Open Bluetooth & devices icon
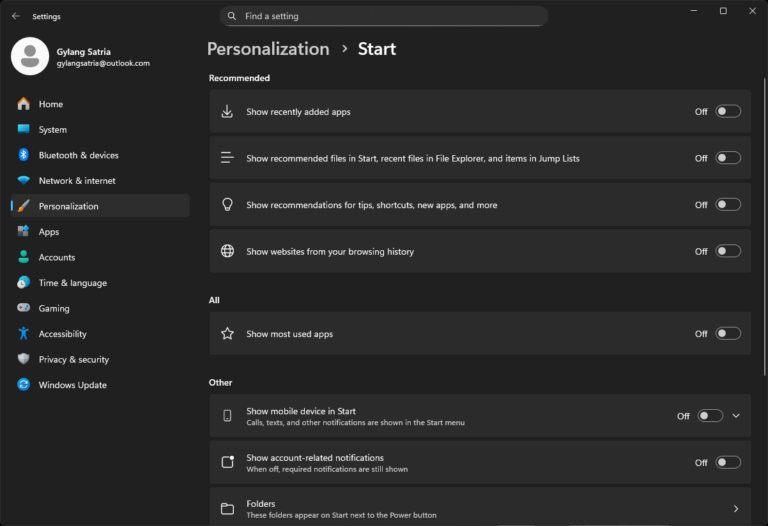The width and height of the screenshot is (768, 526). pos(23,155)
